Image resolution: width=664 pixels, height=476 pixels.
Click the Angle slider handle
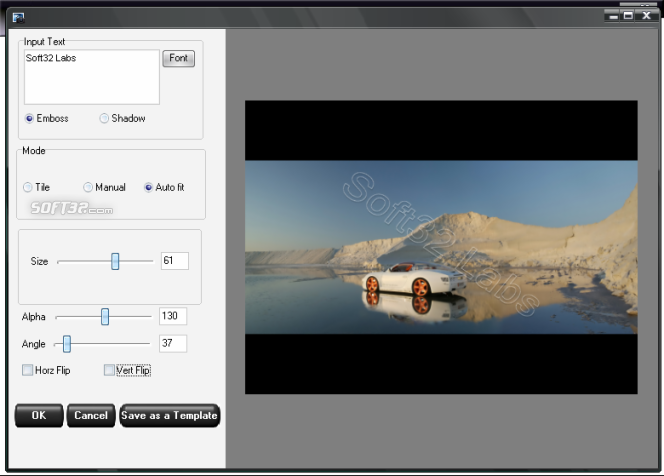(x=67, y=344)
